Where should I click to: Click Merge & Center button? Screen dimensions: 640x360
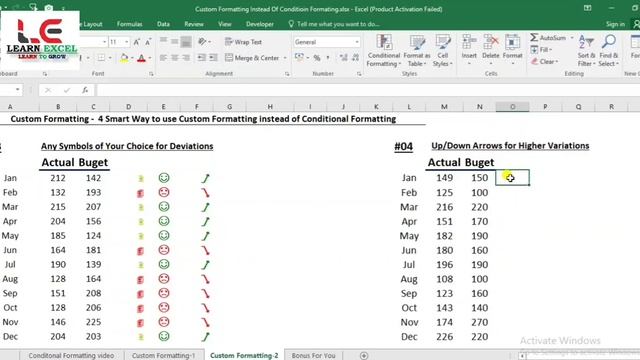click(x=252, y=58)
